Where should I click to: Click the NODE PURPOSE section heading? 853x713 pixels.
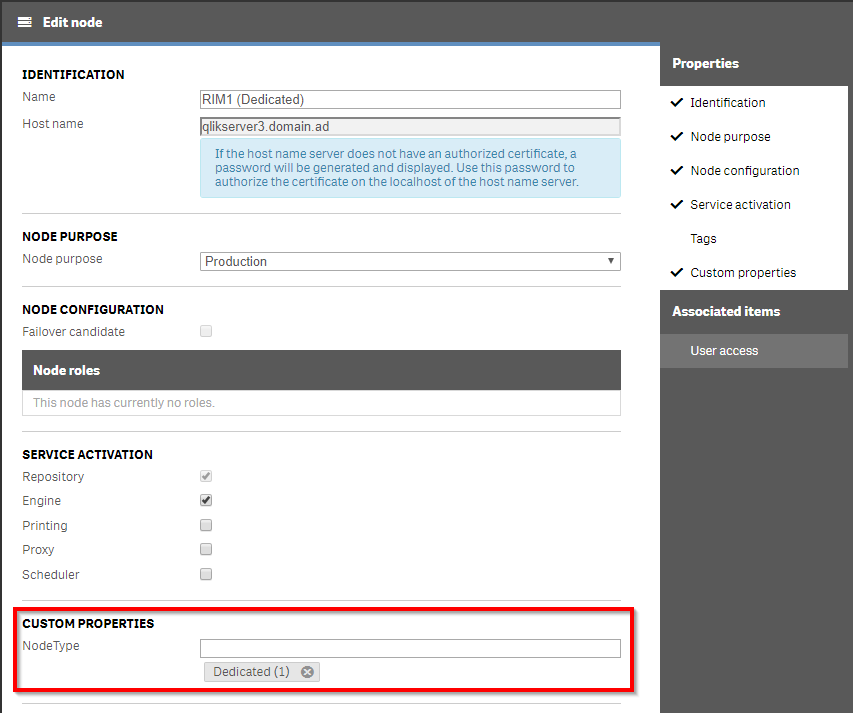70,237
